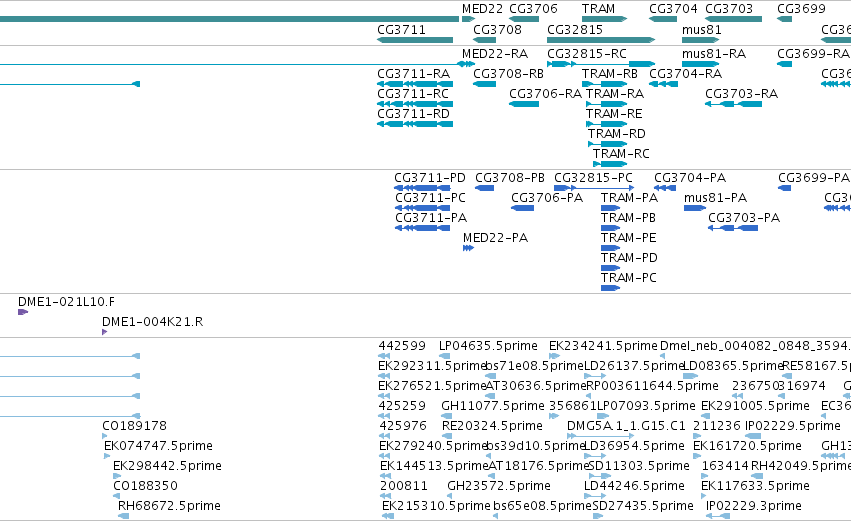Select the MED22 gene label
This screenshot has height=521, width=851.
pos(482,9)
